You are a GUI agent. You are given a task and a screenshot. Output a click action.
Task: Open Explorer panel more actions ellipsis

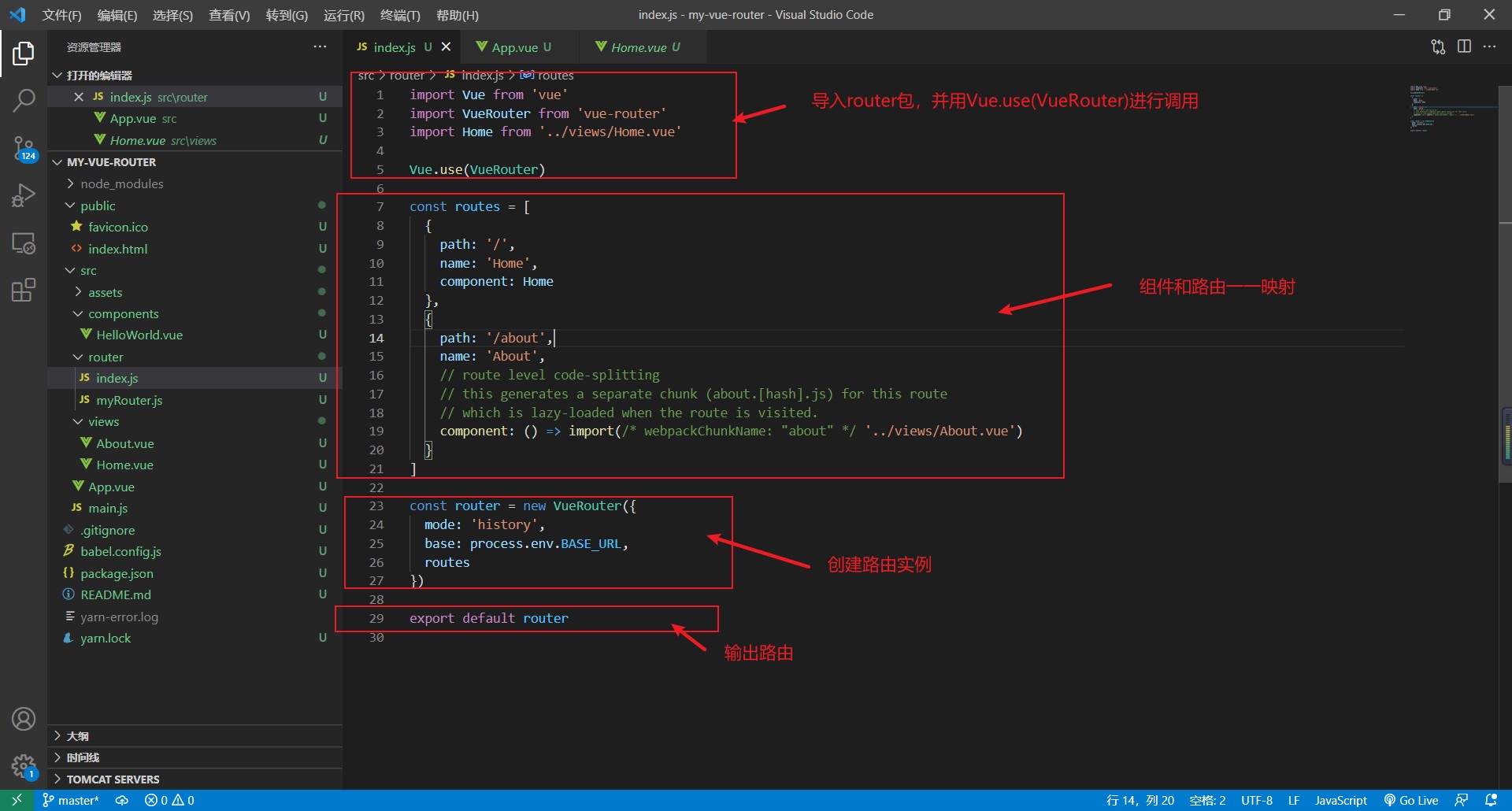point(320,46)
